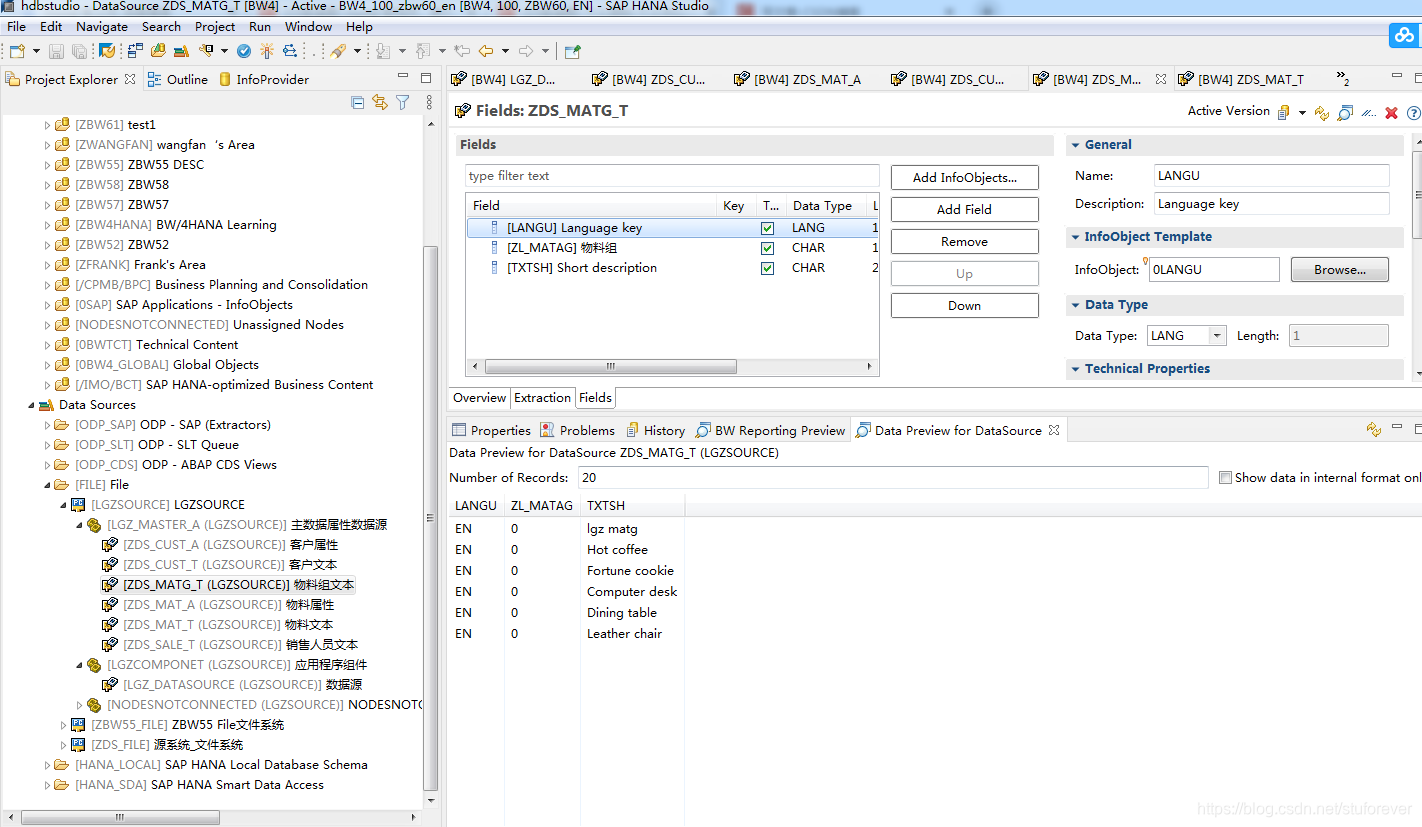Viewport: 1422px width, 827px height.
Task: Click the spark wizard icon in main toolbar
Action: coord(267,51)
